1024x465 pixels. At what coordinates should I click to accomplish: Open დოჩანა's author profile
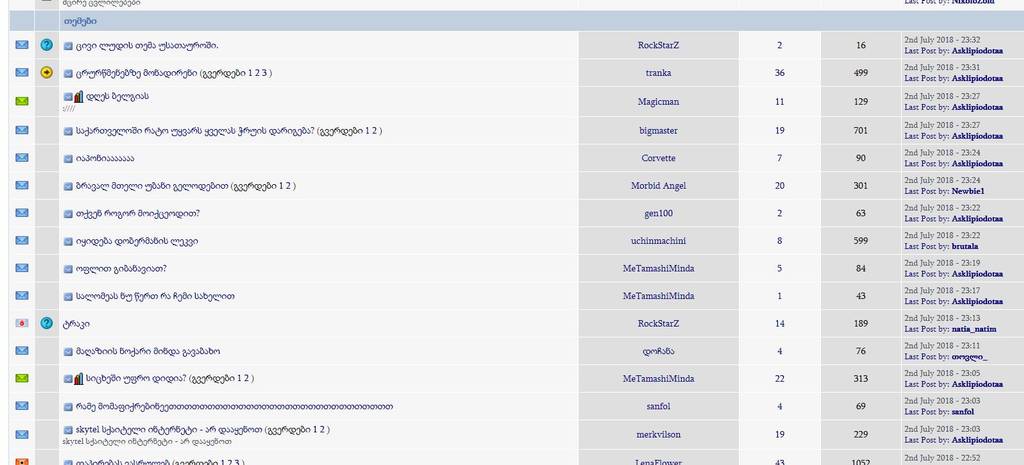click(x=658, y=351)
